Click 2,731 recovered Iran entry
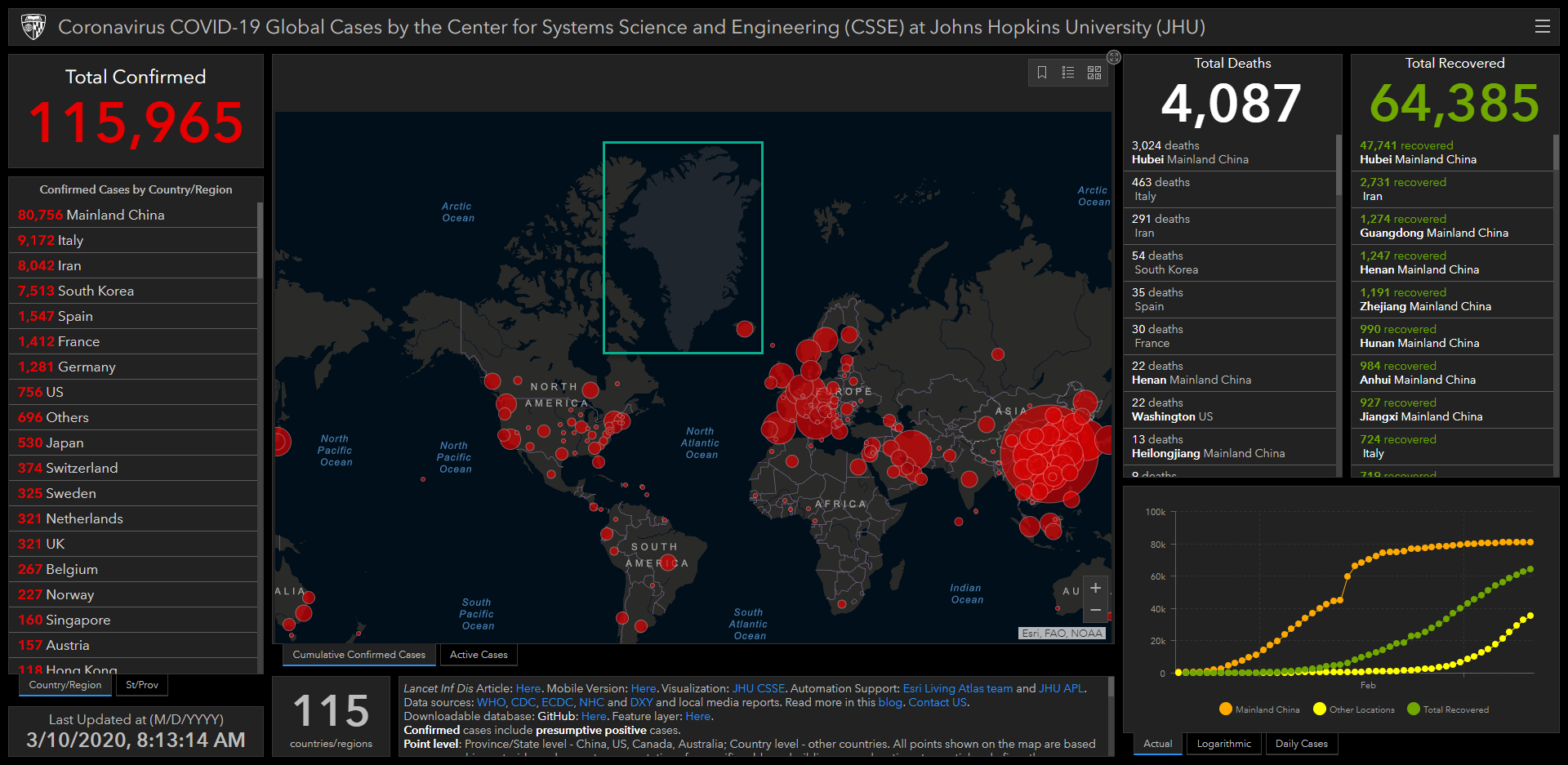Screen dimensions: 1568x765 pyautogui.click(x=1453, y=189)
